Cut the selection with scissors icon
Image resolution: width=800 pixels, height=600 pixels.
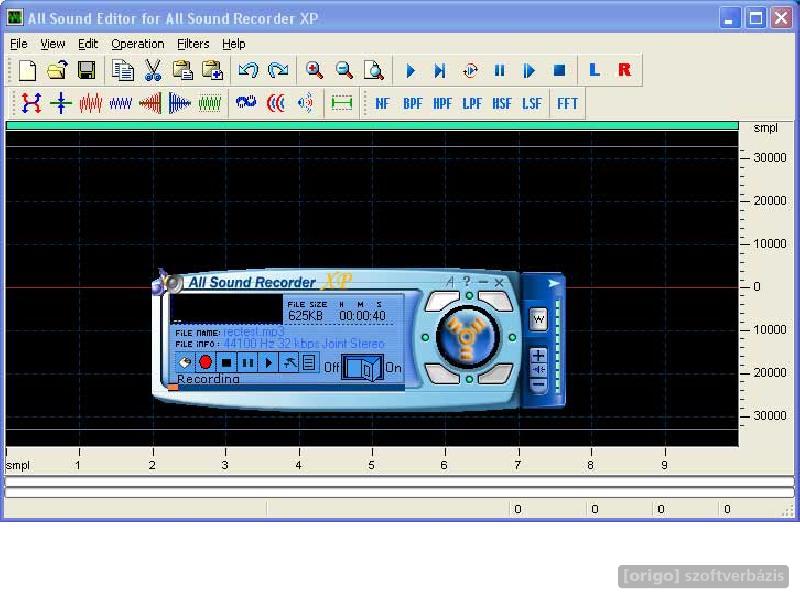pos(153,70)
